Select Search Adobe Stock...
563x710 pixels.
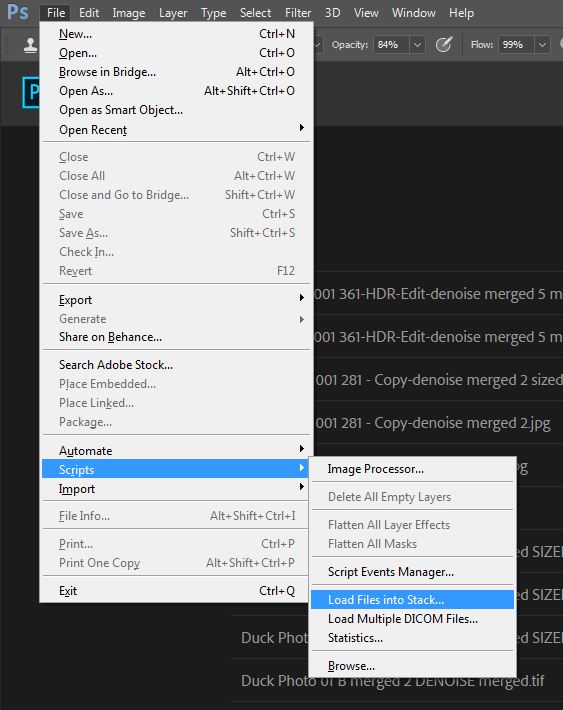click(177, 365)
